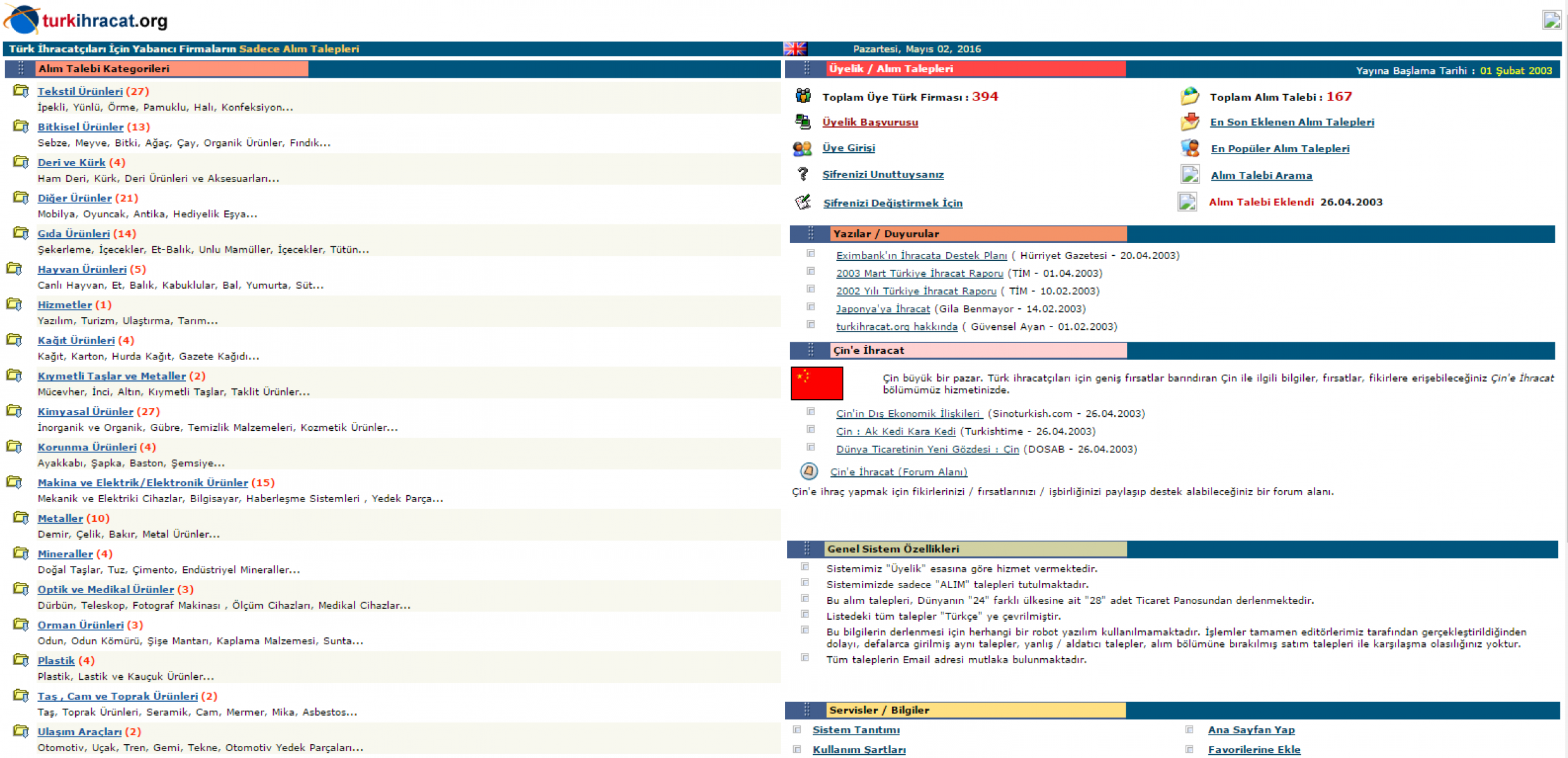Click the En Popüler Alım Talepleri icon
The width and height of the screenshot is (1568, 758).
tap(1189, 148)
